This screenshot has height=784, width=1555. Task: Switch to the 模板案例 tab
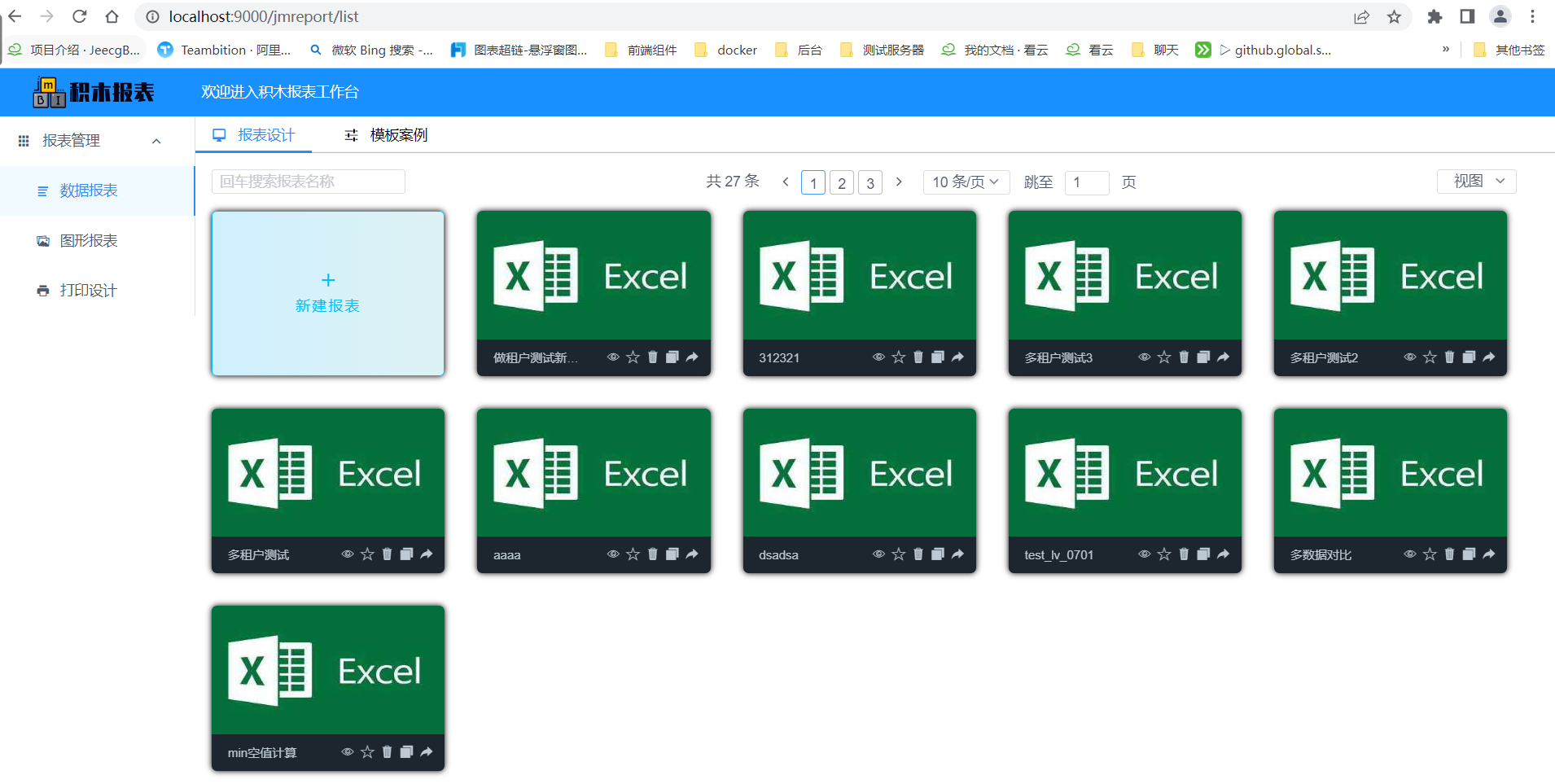point(386,135)
